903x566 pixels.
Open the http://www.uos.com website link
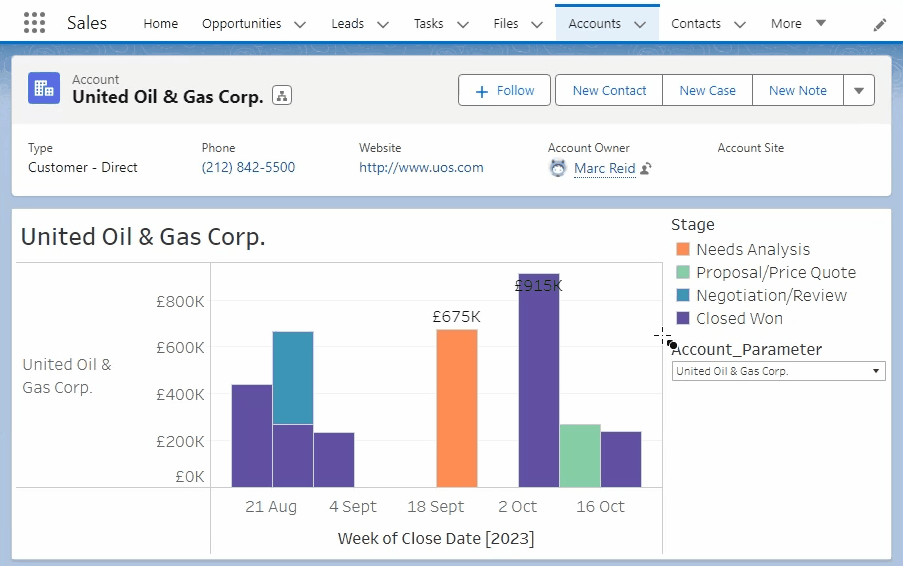(x=421, y=168)
